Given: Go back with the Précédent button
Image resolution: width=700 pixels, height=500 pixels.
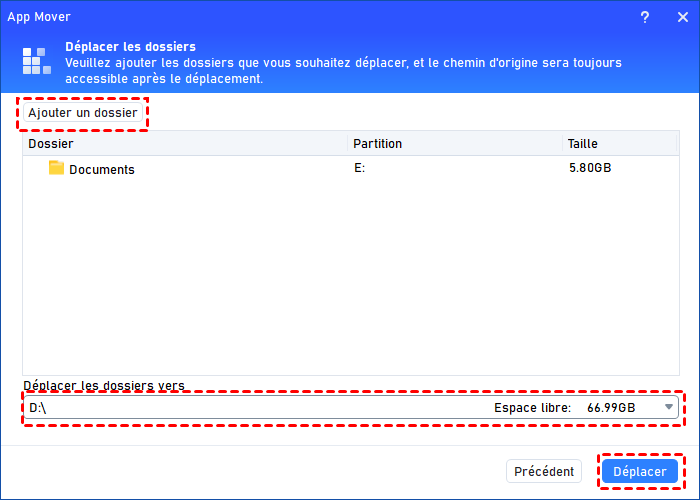Looking at the screenshot, I should tap(545, 471).
